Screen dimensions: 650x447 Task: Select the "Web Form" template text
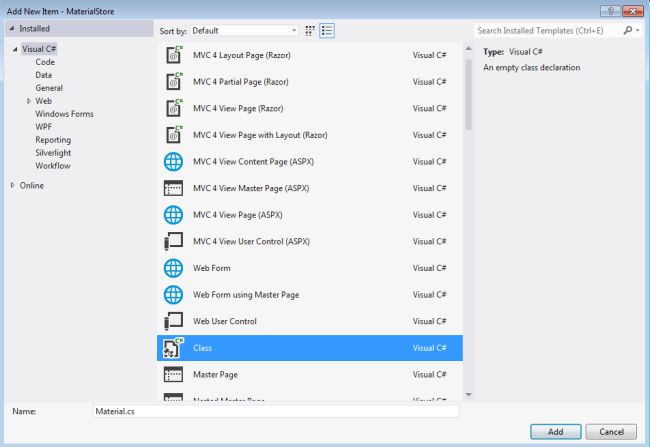tap(212, 268)
